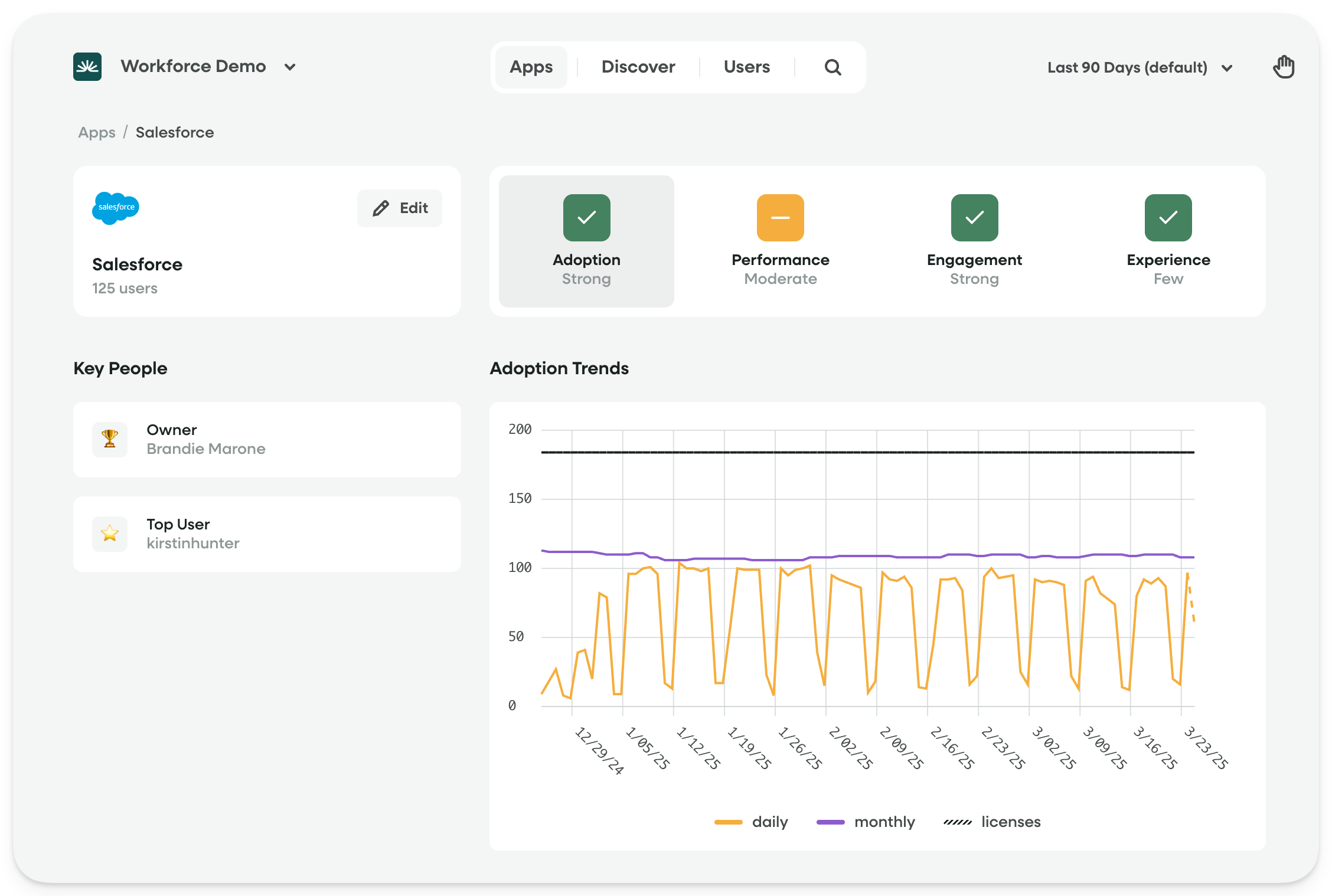
Task: Toggle the daily series in legend
Action: [751, 822]
